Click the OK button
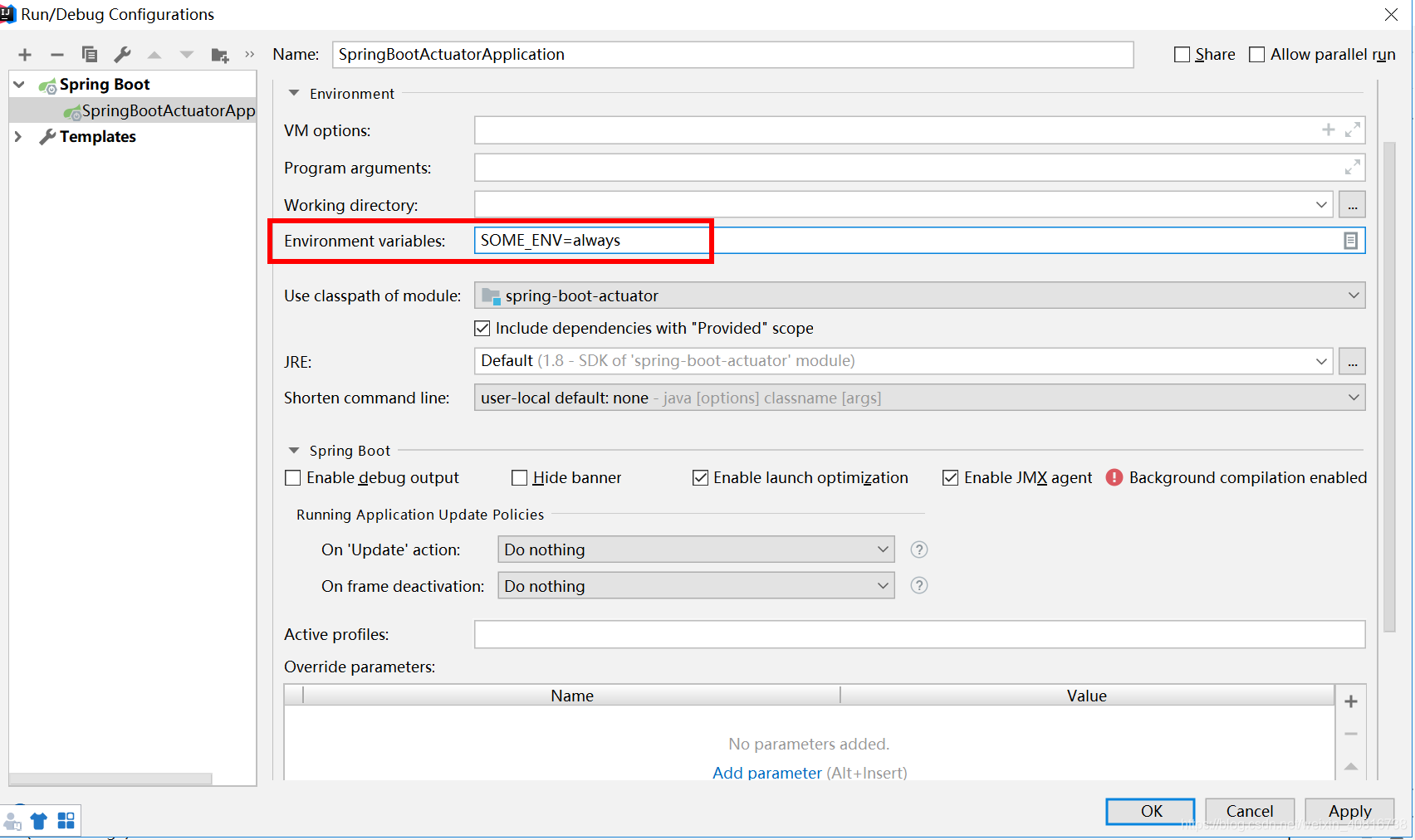 click(1151, 812)
